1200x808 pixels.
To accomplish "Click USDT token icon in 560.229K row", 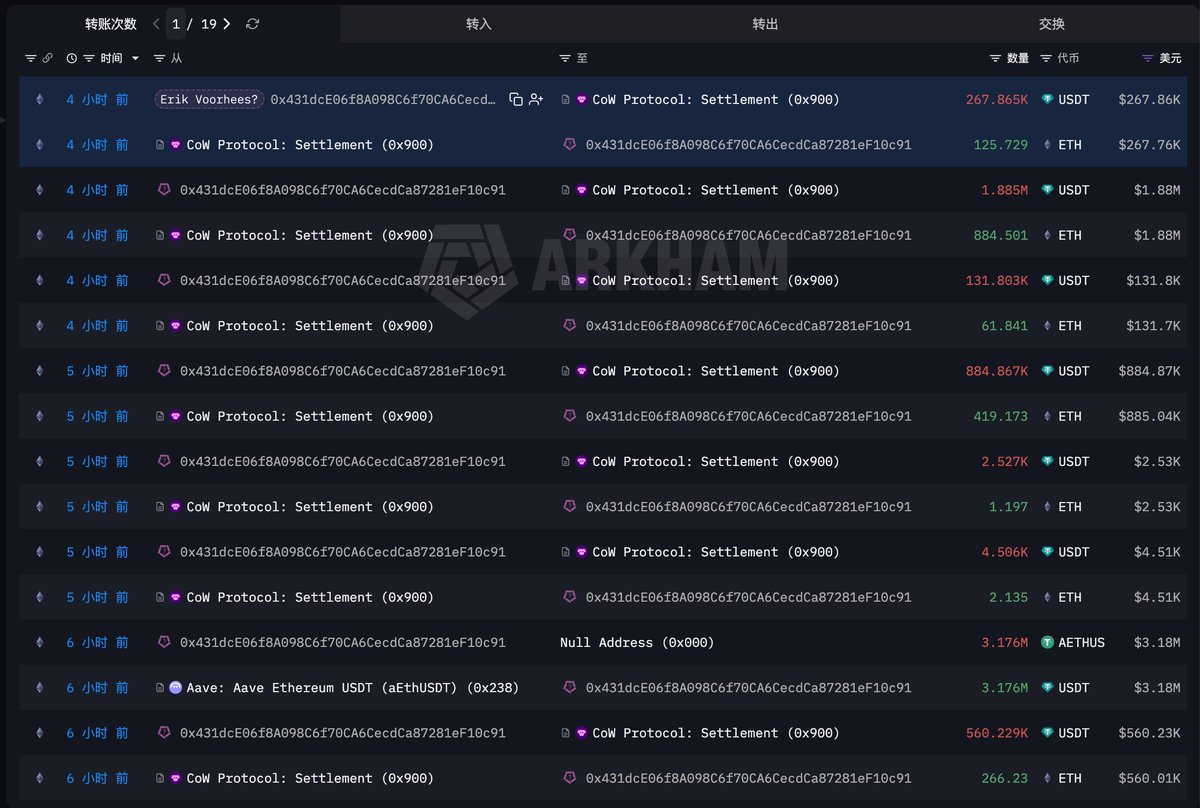I will [1047, 733].
